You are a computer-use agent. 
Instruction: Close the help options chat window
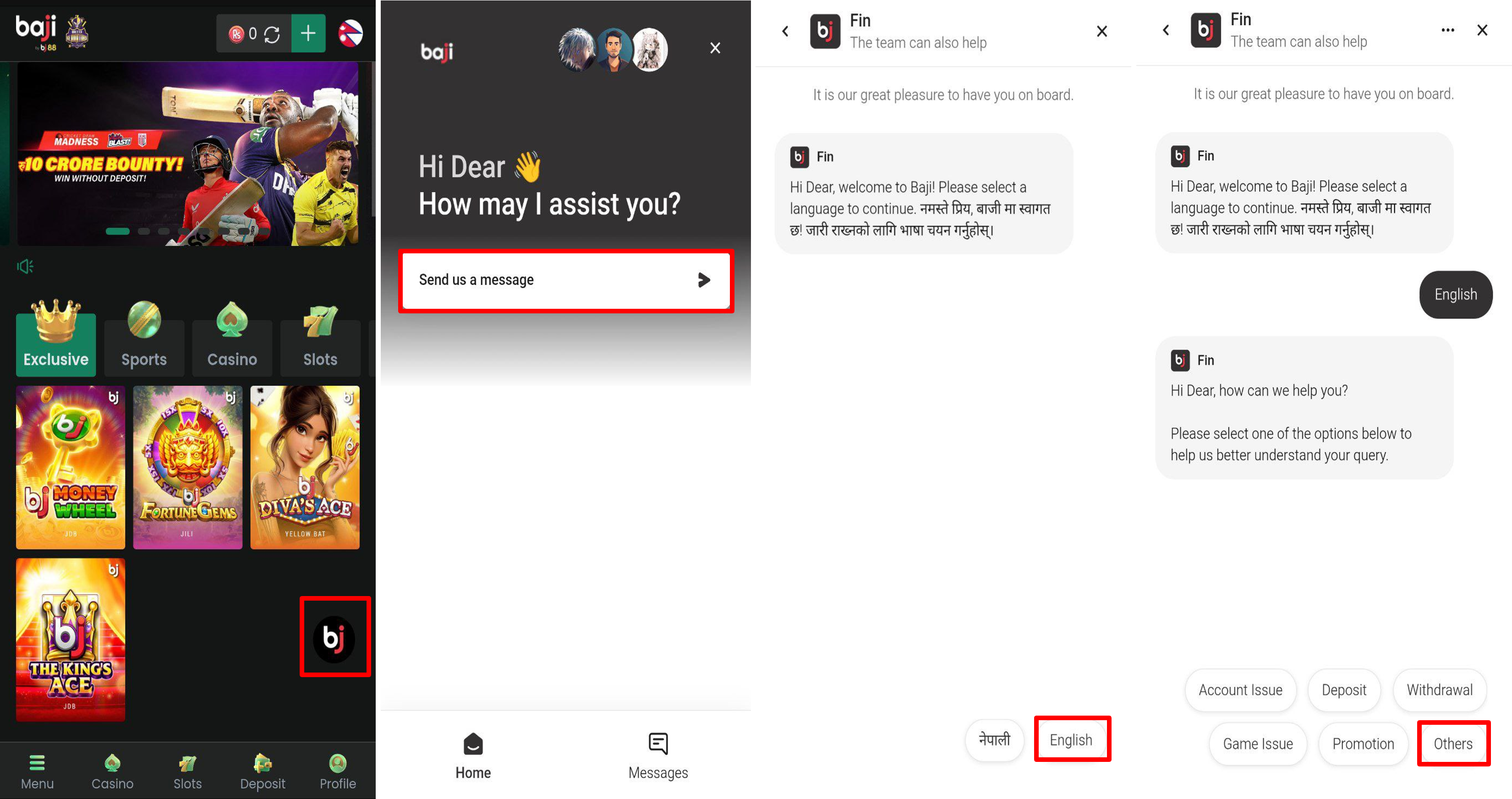1482,30
